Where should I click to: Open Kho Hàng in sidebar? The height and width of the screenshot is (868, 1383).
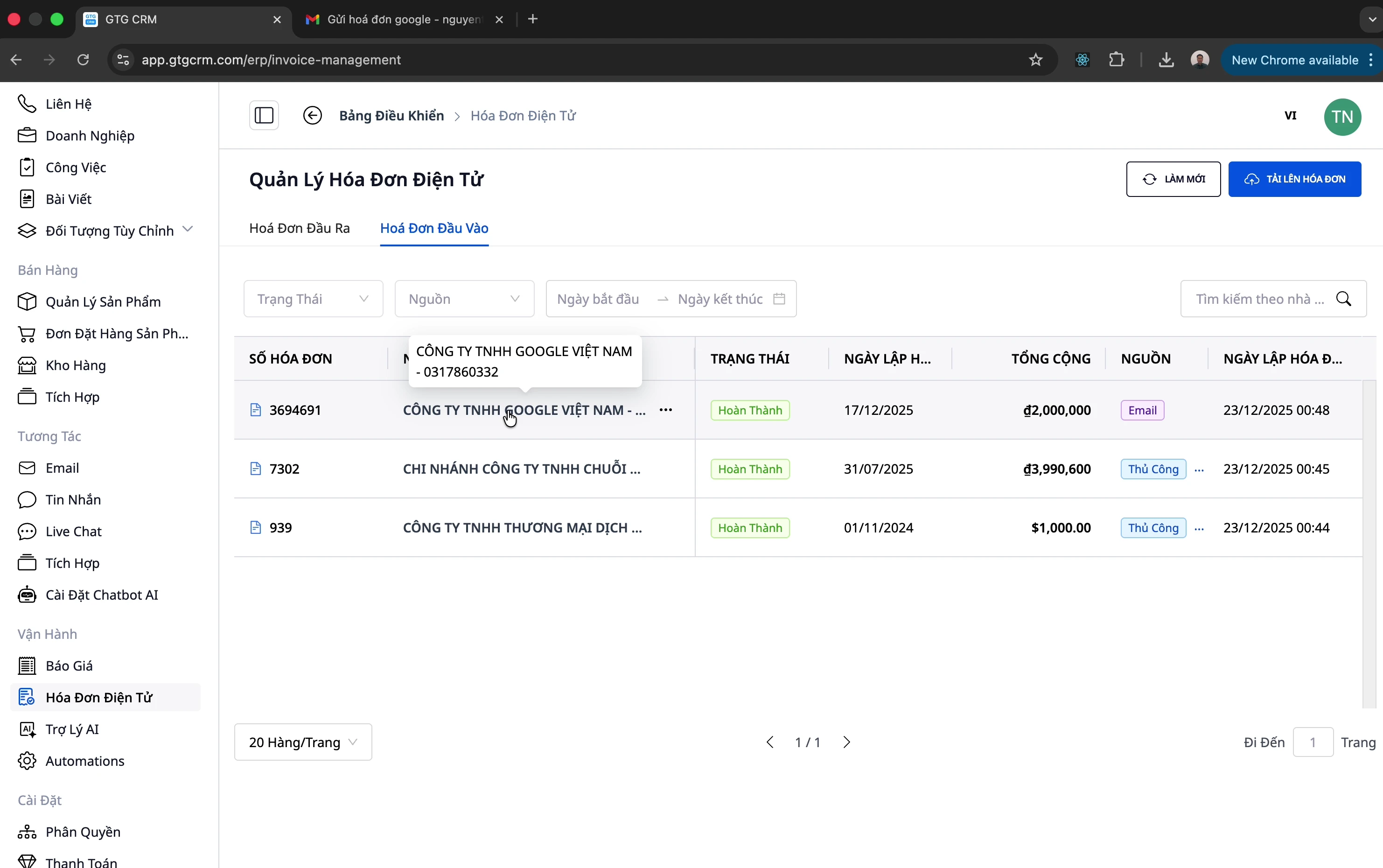[76, 365]
